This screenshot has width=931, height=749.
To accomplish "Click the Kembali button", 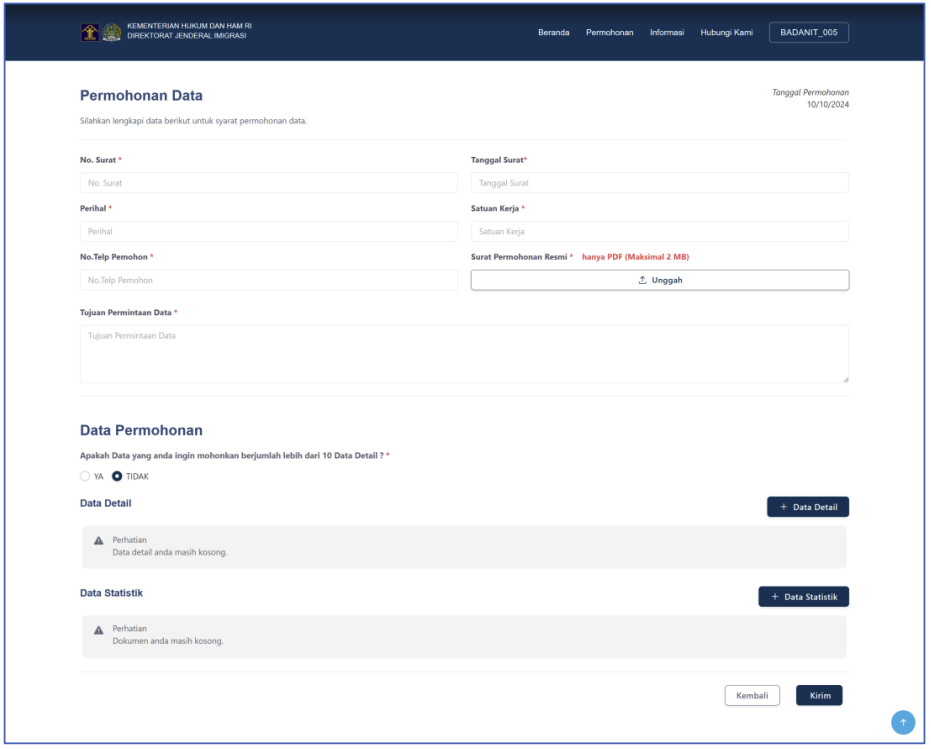I will click(751, 696).
